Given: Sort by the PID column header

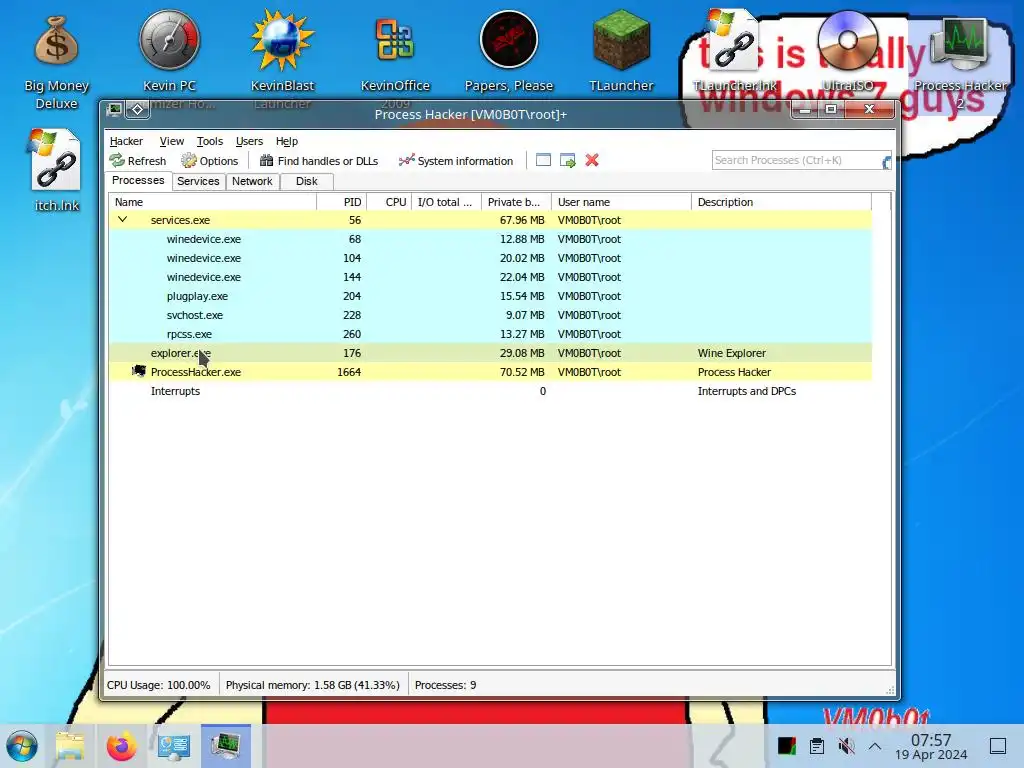Looking at the screenshot, I should (342, 202).
